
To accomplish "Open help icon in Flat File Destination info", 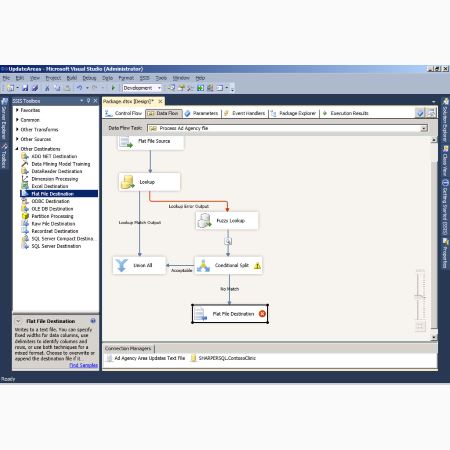I will 93,321.
